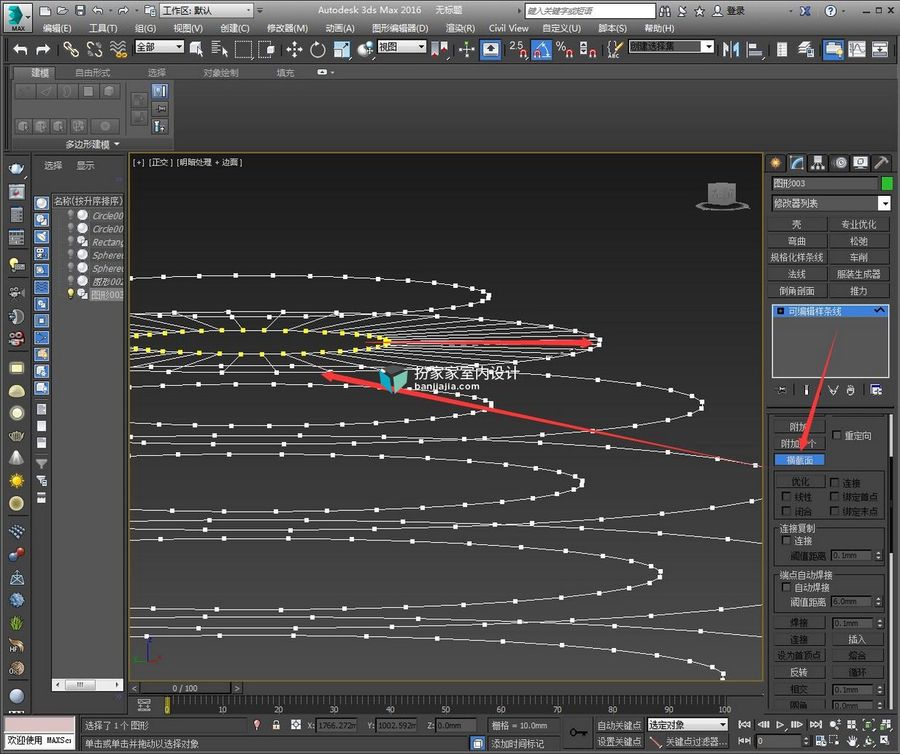
Task: Toggle the selection lock icon in status bar
Action: 276,725
